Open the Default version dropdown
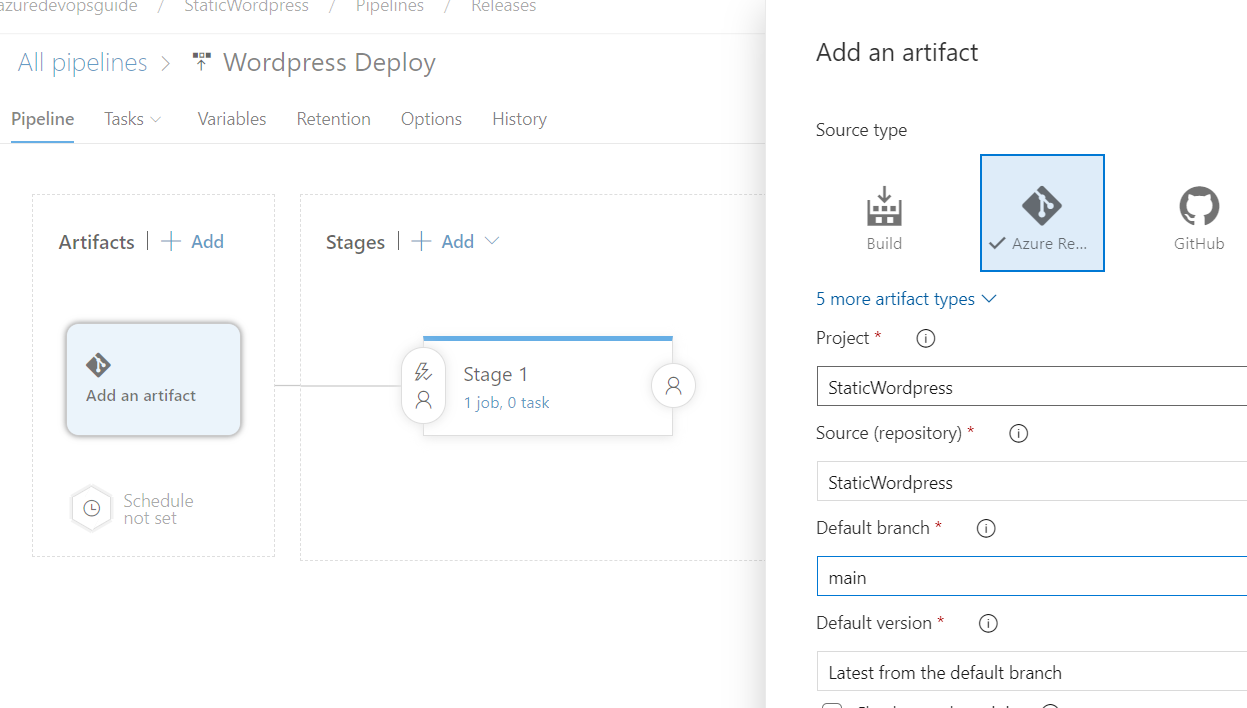 coord(1031,672)
